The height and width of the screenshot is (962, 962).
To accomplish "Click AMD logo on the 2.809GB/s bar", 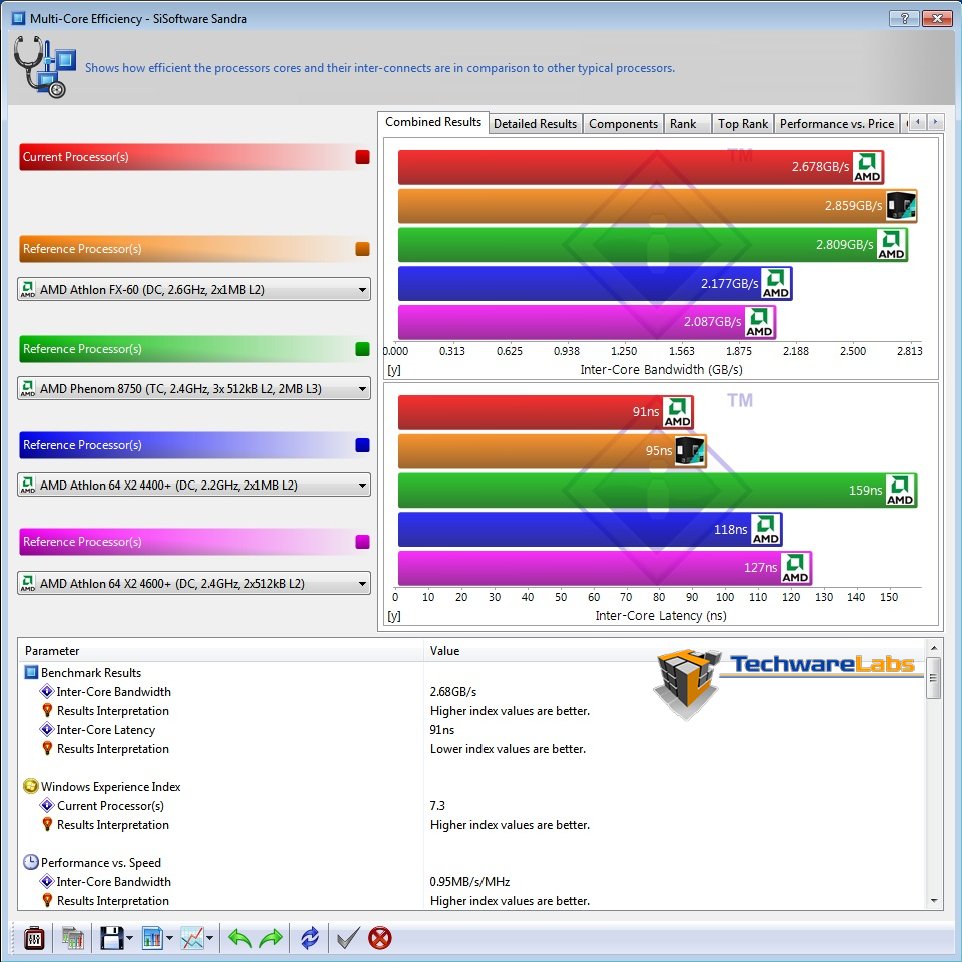I will [891, 244].
